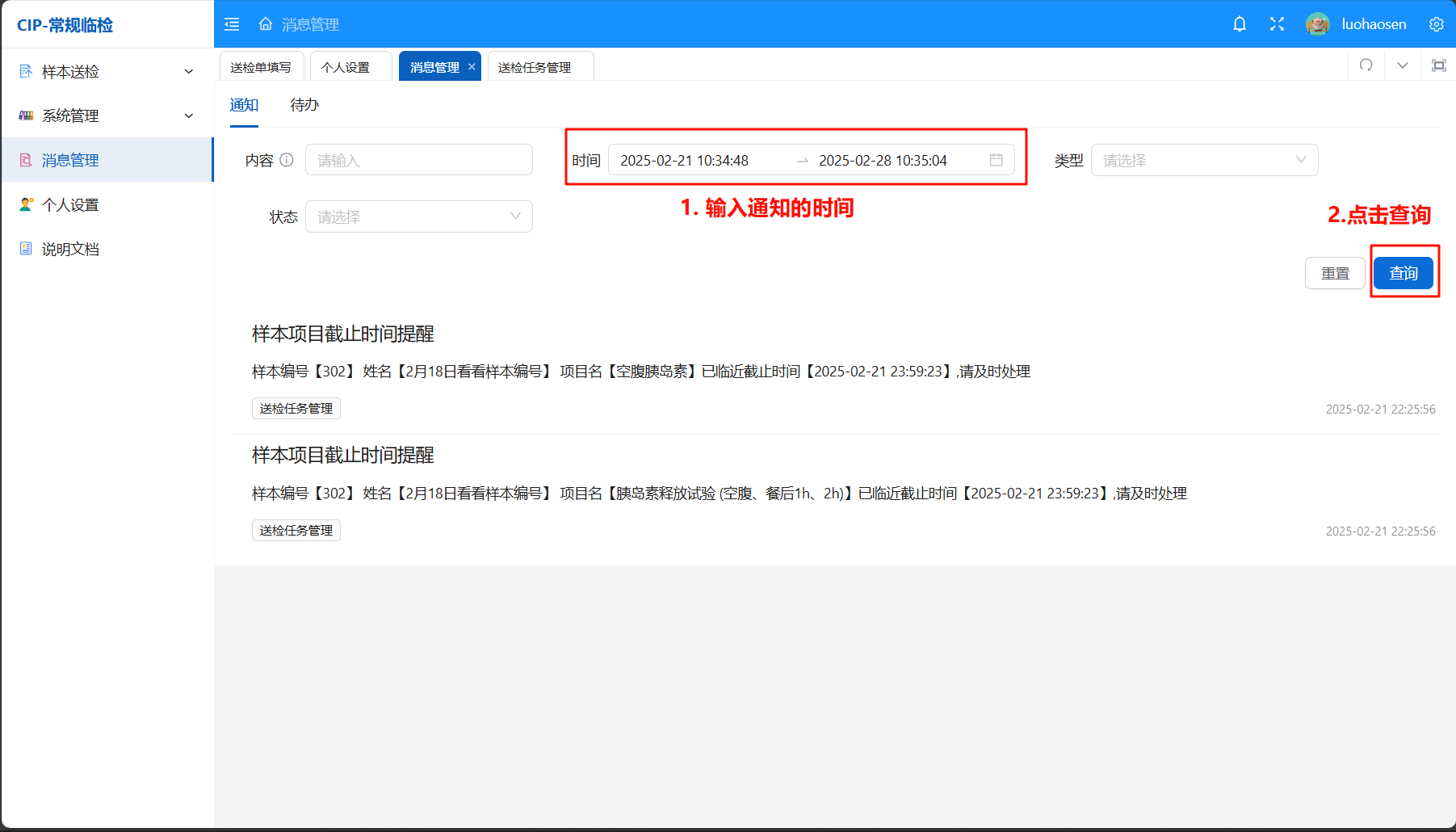Open the 类型 dropdown
The image size is (1456, 832).
1203,160
